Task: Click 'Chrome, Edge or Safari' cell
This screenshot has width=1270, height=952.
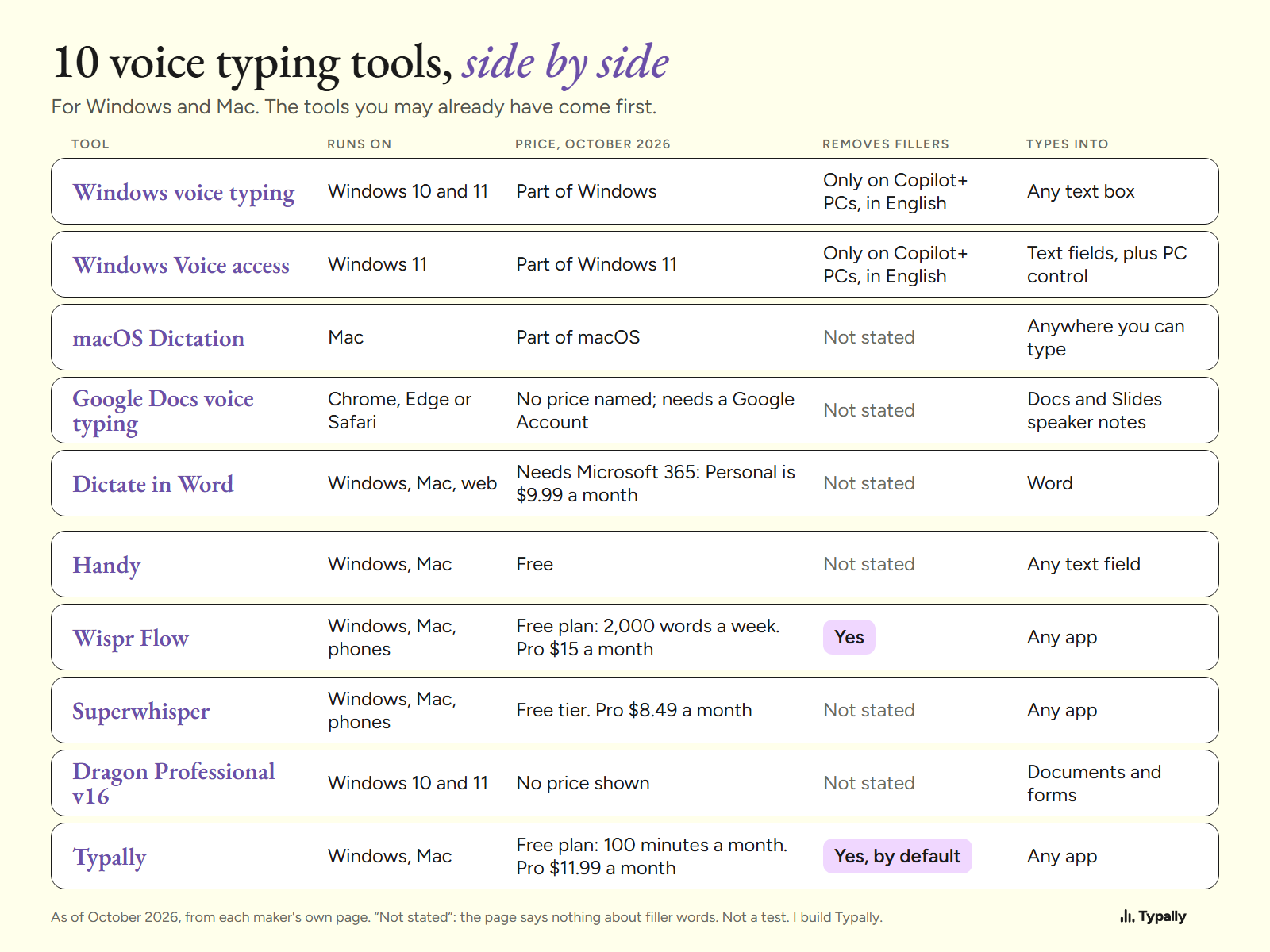Action: [400, 410]
